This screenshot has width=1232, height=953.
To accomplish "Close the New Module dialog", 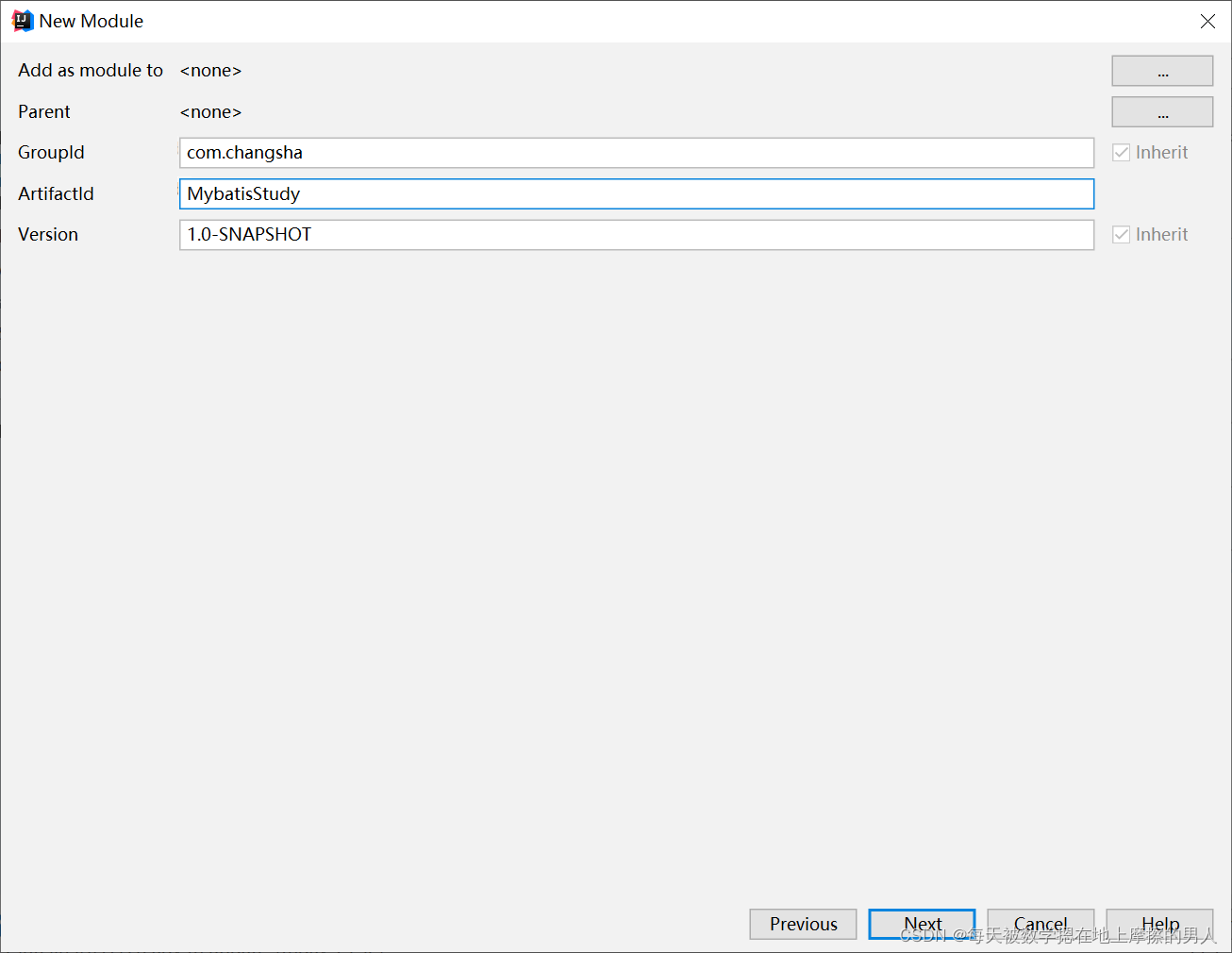I will (1207, 21).
